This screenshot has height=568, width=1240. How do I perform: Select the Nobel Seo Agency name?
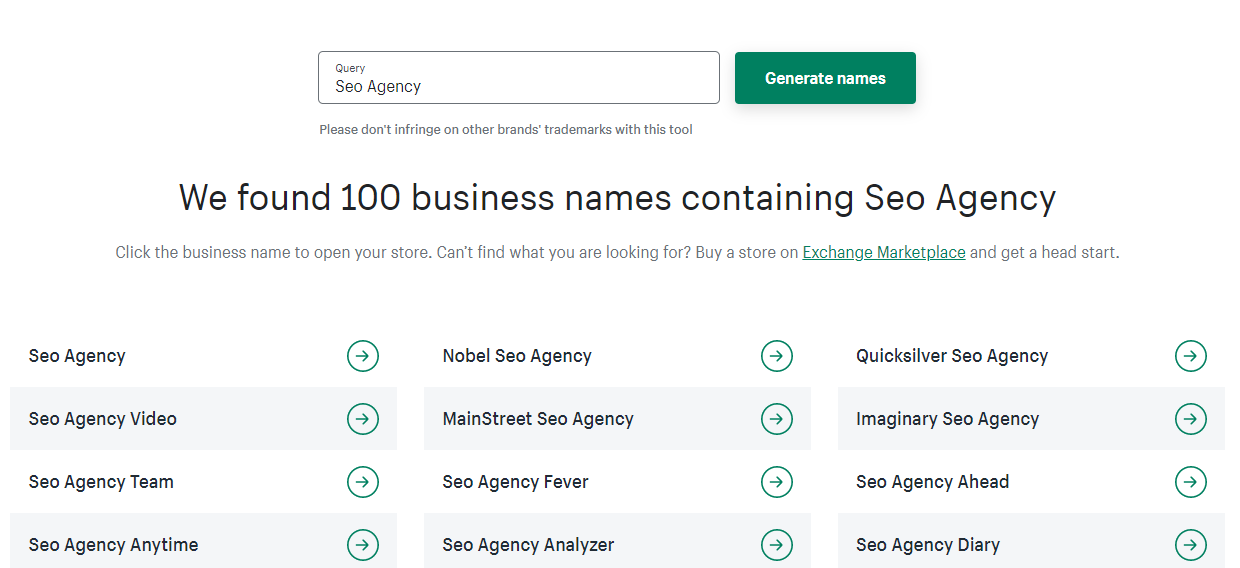pyautogui.click(x=517, y=356)
